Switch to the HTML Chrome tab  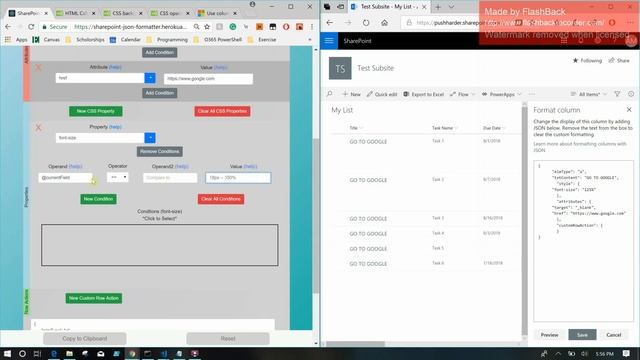pyautogui.click(x=76, y=13)
